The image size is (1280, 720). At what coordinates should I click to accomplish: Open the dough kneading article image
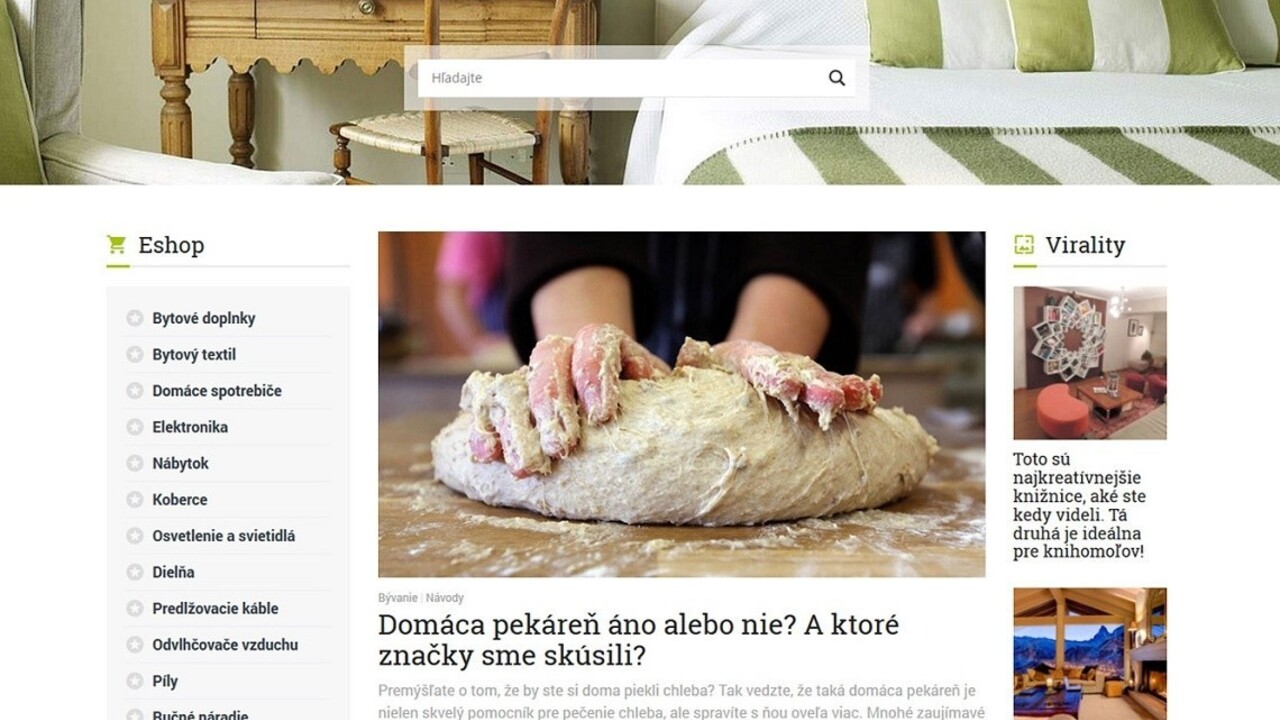click(x=681, y=404)
